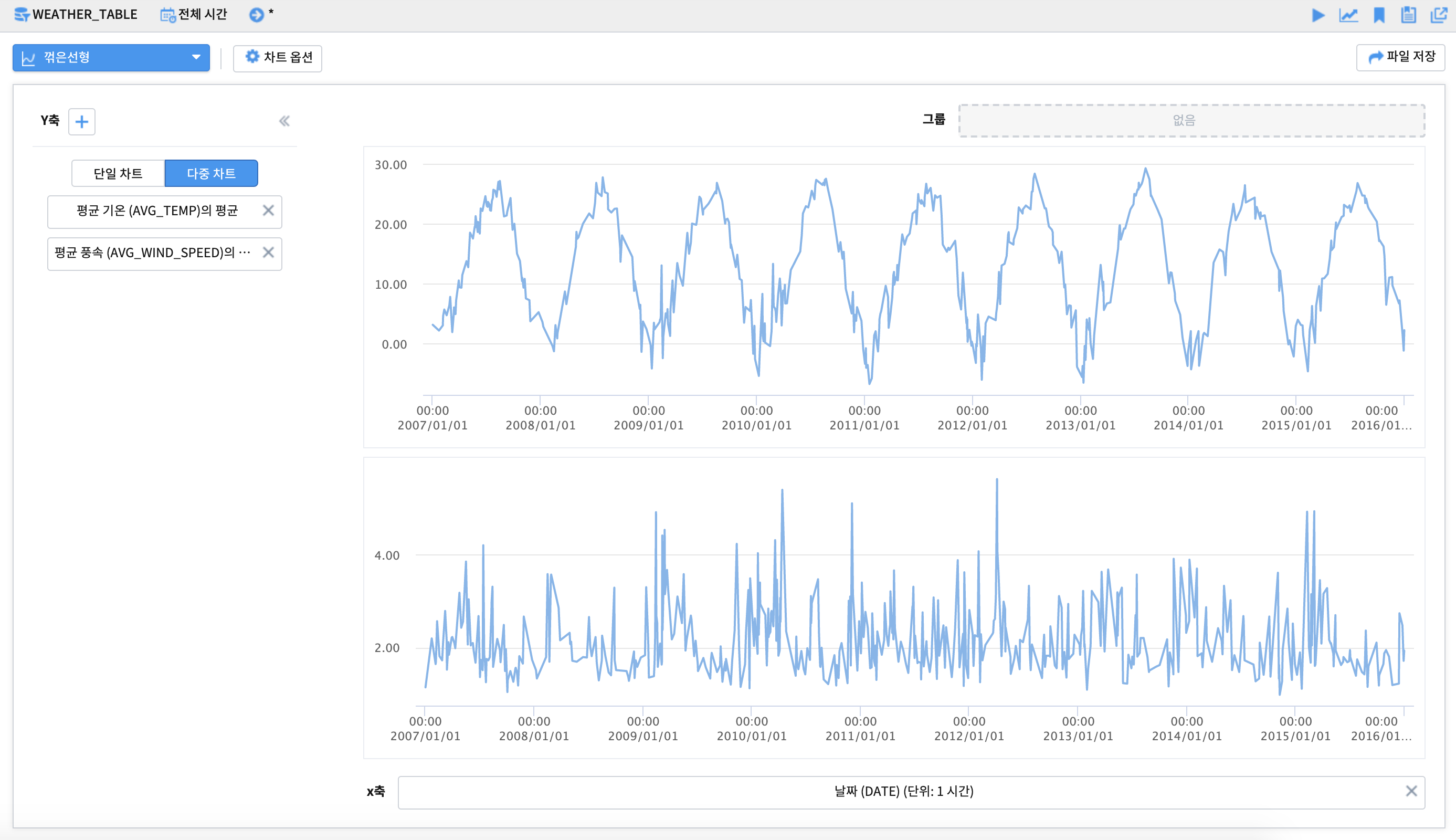Viewport: 1456px width, 840px height.
Task: Click the 30.00 axis label on temperature chart
Action: coord(391,165)
